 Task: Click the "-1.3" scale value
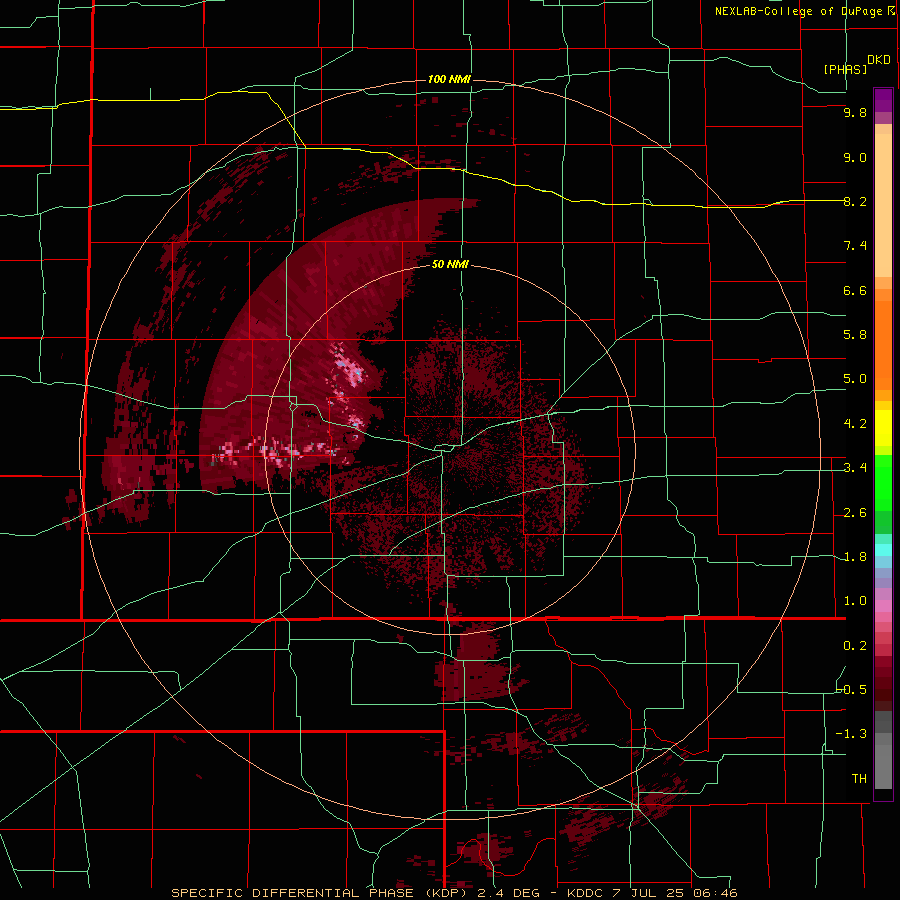tap(852, 734)
